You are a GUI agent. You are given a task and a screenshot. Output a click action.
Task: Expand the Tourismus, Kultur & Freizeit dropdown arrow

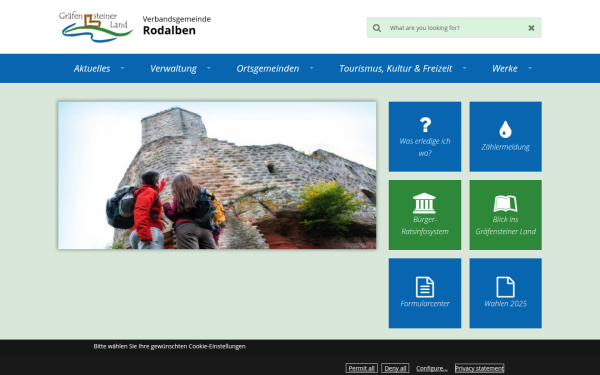tap(464, 68)
